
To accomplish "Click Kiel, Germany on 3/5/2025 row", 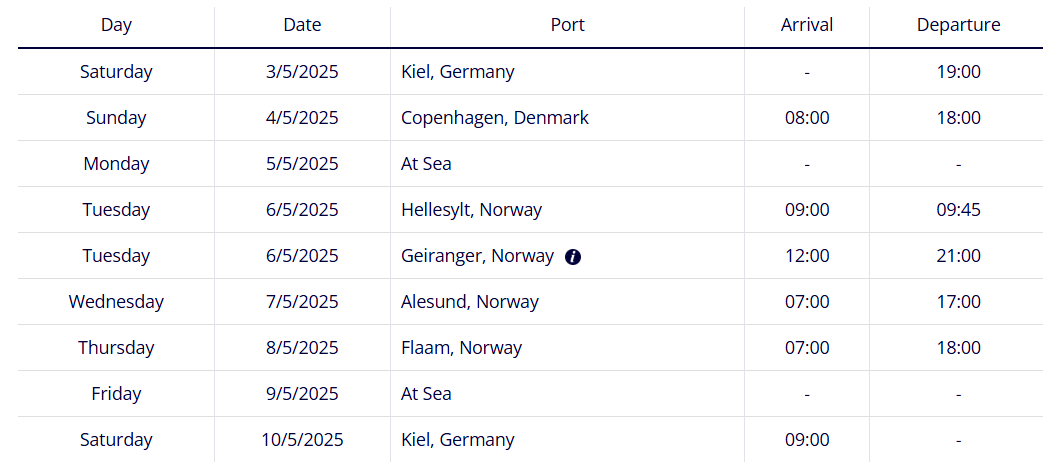I will (458, 72).
